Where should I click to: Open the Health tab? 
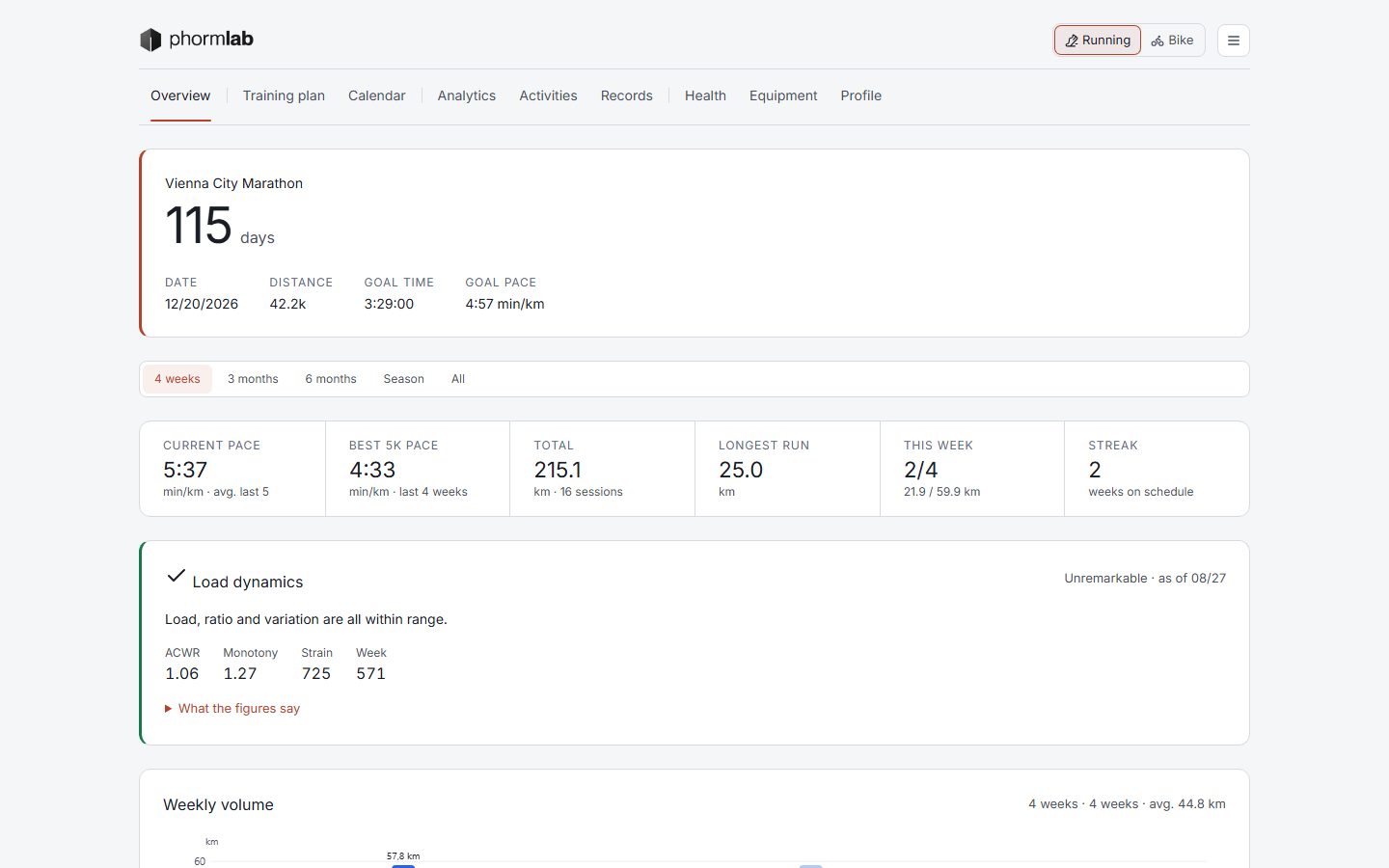(x=705, y=95)
